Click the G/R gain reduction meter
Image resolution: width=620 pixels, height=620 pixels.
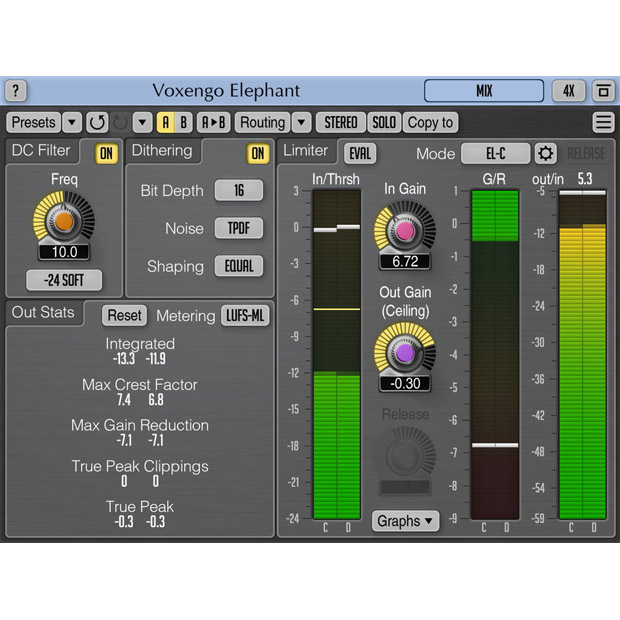pyautogui.click(x=495, y=355)
